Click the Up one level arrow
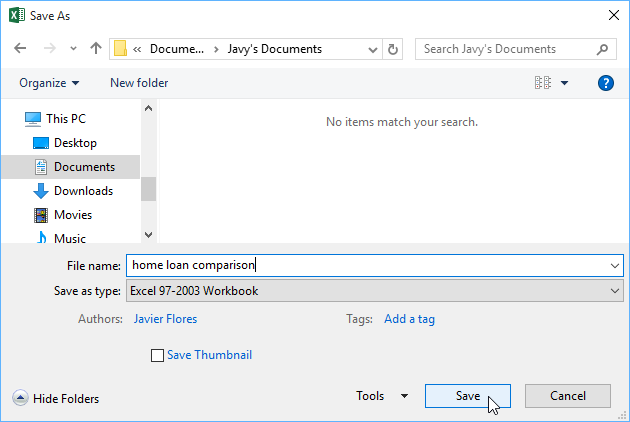This screenshot has height=422, width=630. point(96,49)
